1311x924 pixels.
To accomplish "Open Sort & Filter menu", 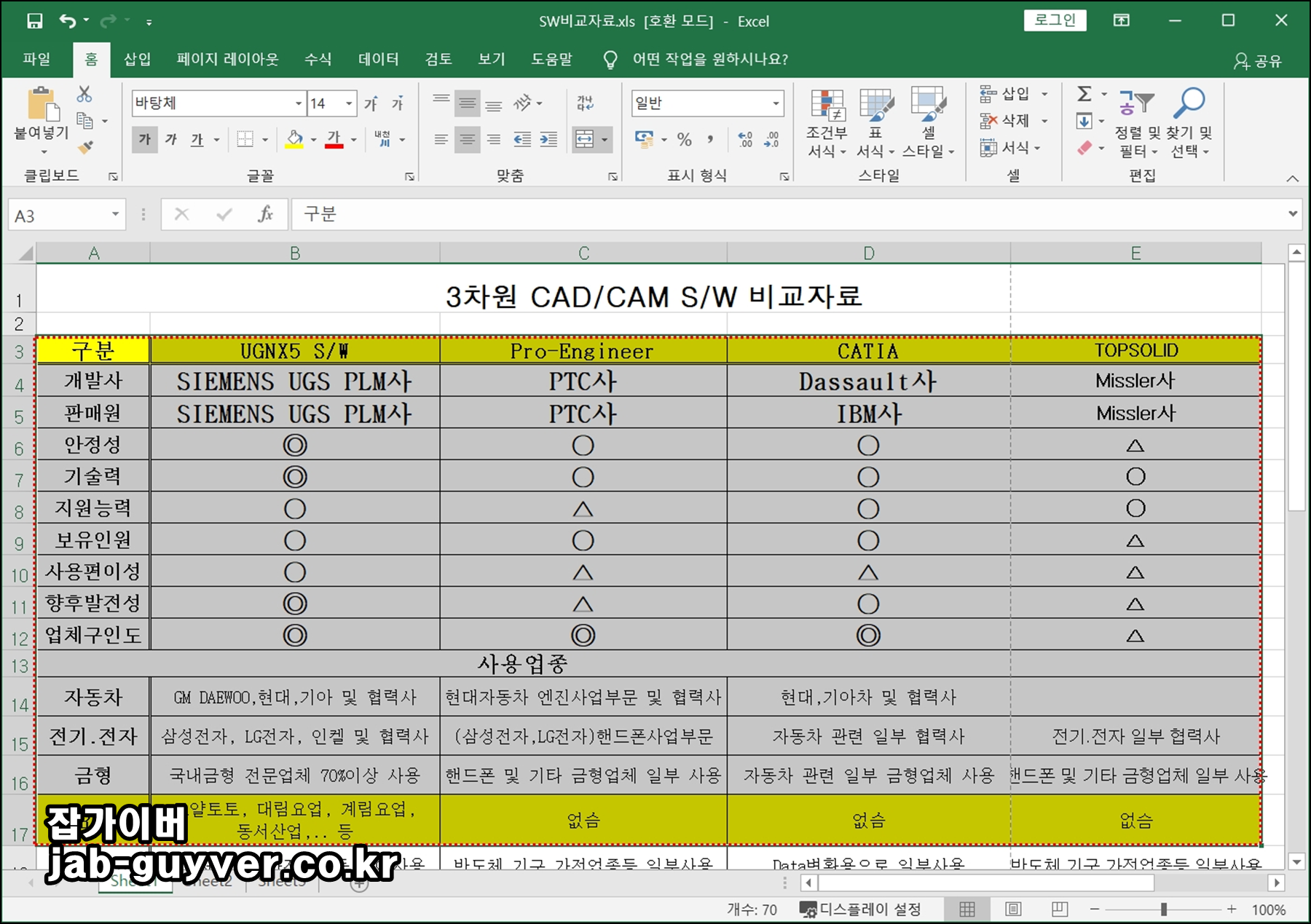I will tap(1138, 123).
